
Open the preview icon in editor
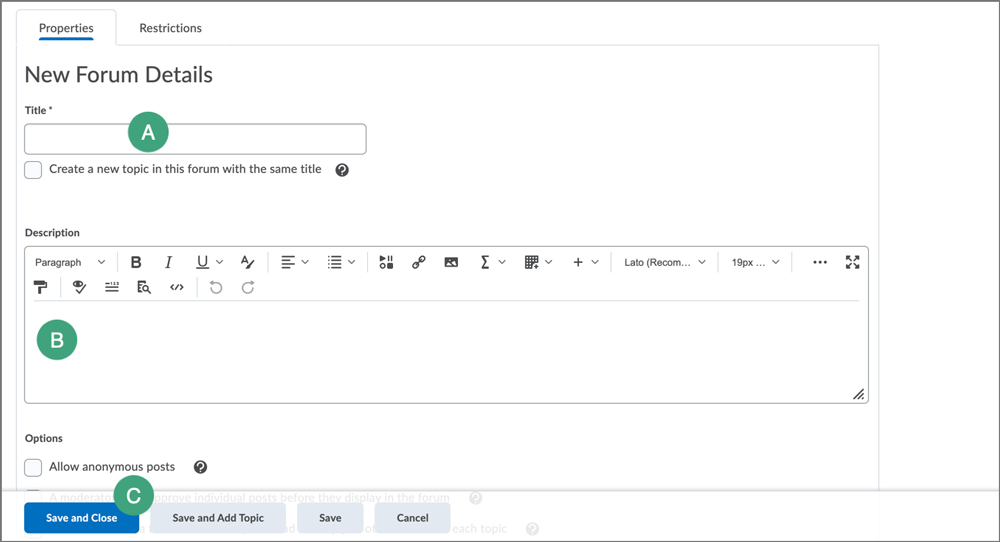click(x=144, y=288)
